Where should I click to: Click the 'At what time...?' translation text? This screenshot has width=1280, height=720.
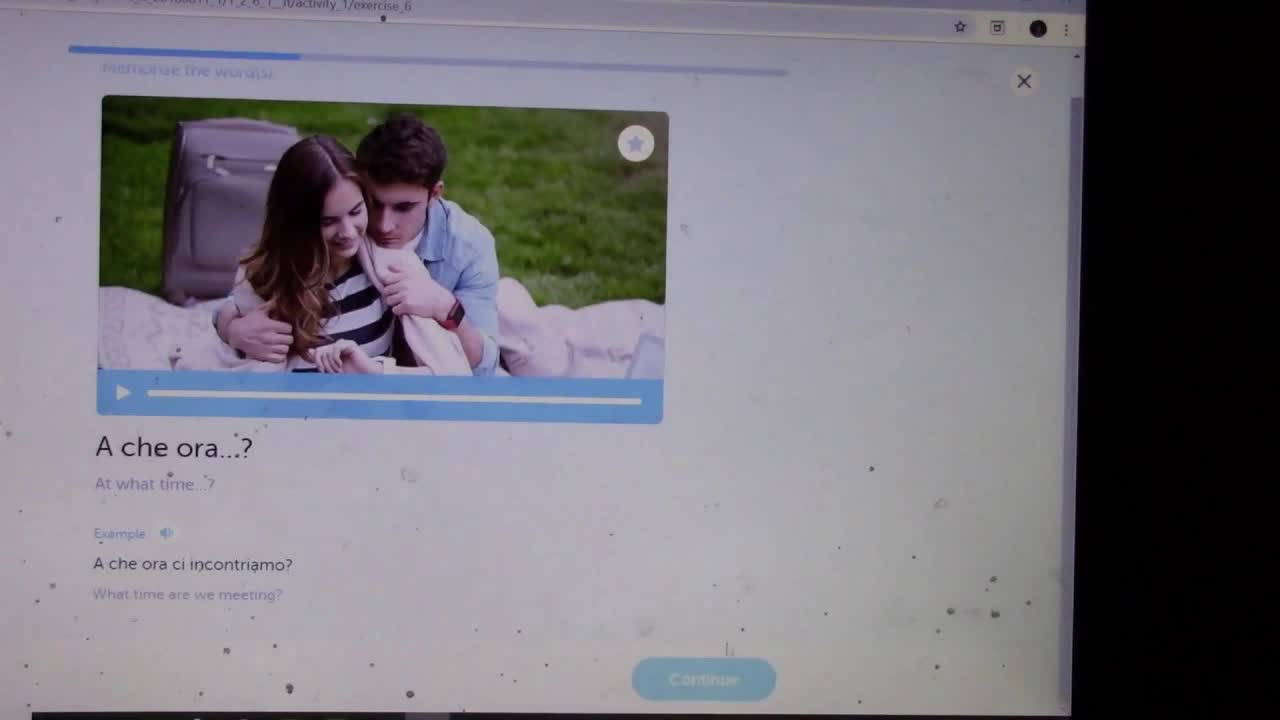point(155,484)
